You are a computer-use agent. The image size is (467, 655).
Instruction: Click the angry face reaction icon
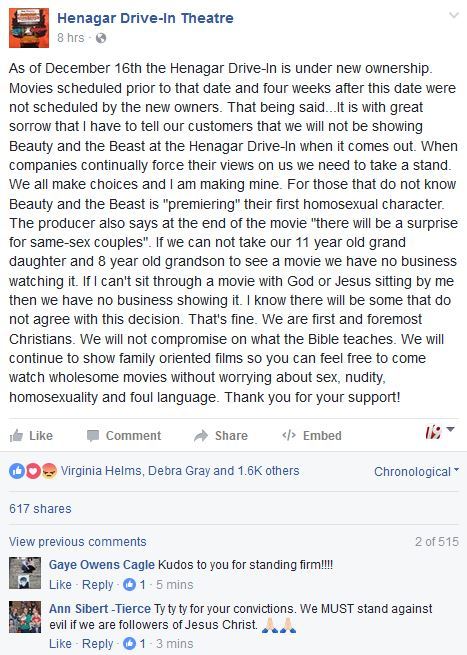point(49,471)
